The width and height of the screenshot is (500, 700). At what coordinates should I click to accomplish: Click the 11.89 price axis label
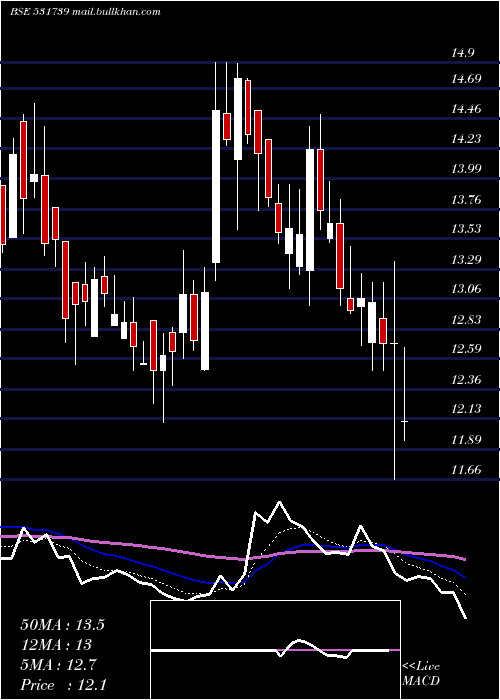467,440
